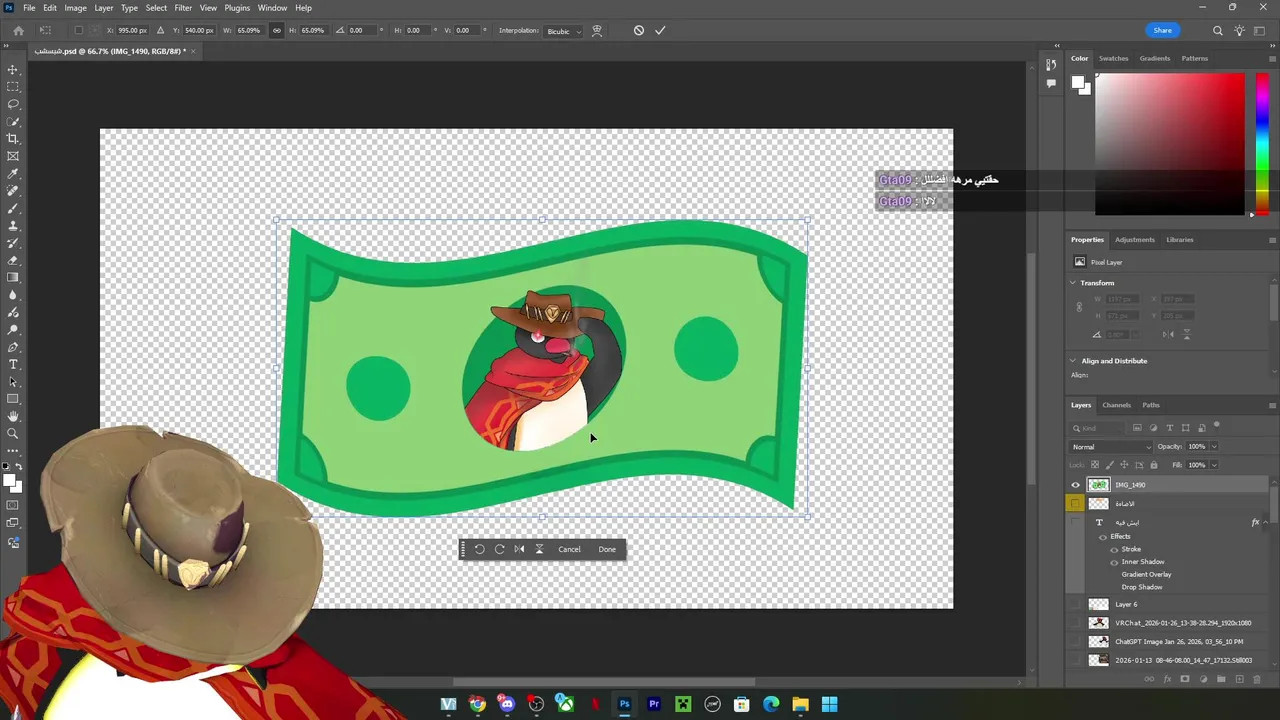Switch to the Channels tab
This screenshot has height=720, width=1280.
coord(1116,405)
